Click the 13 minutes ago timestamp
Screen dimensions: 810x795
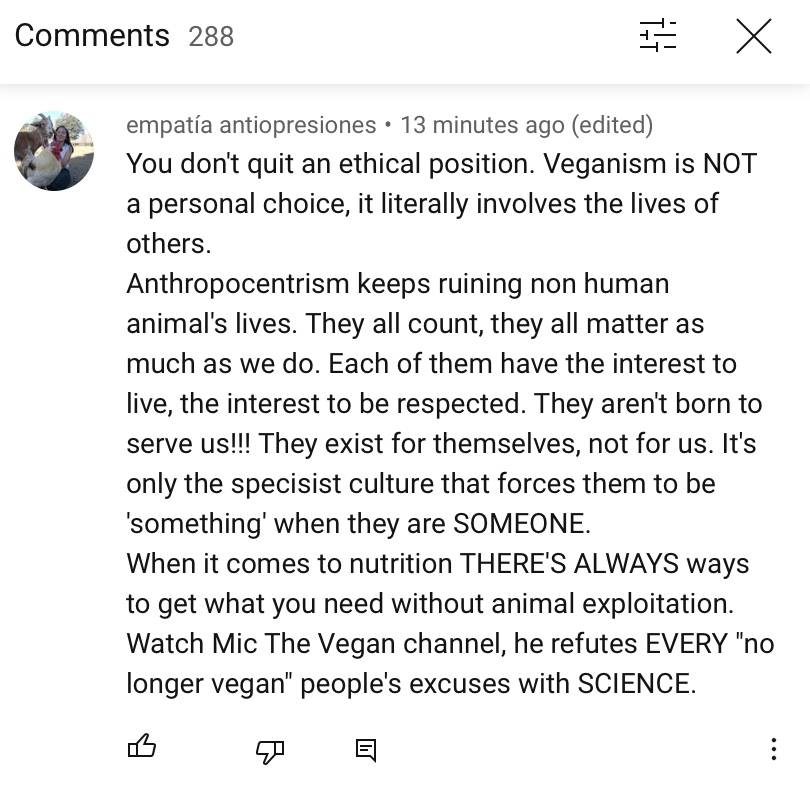coord(483,125)
